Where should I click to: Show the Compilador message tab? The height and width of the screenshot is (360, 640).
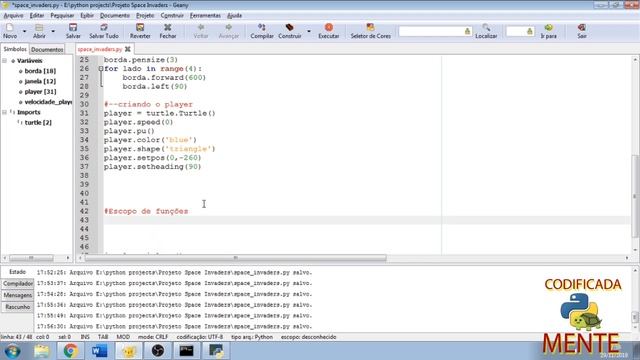click(x=18, y=283)
